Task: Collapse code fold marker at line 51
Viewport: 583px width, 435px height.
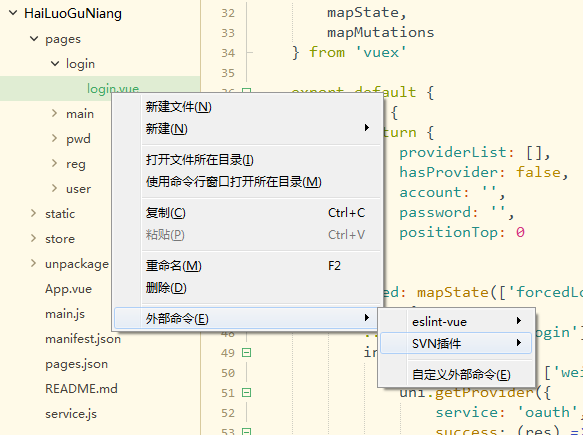Action: (247, 393)
